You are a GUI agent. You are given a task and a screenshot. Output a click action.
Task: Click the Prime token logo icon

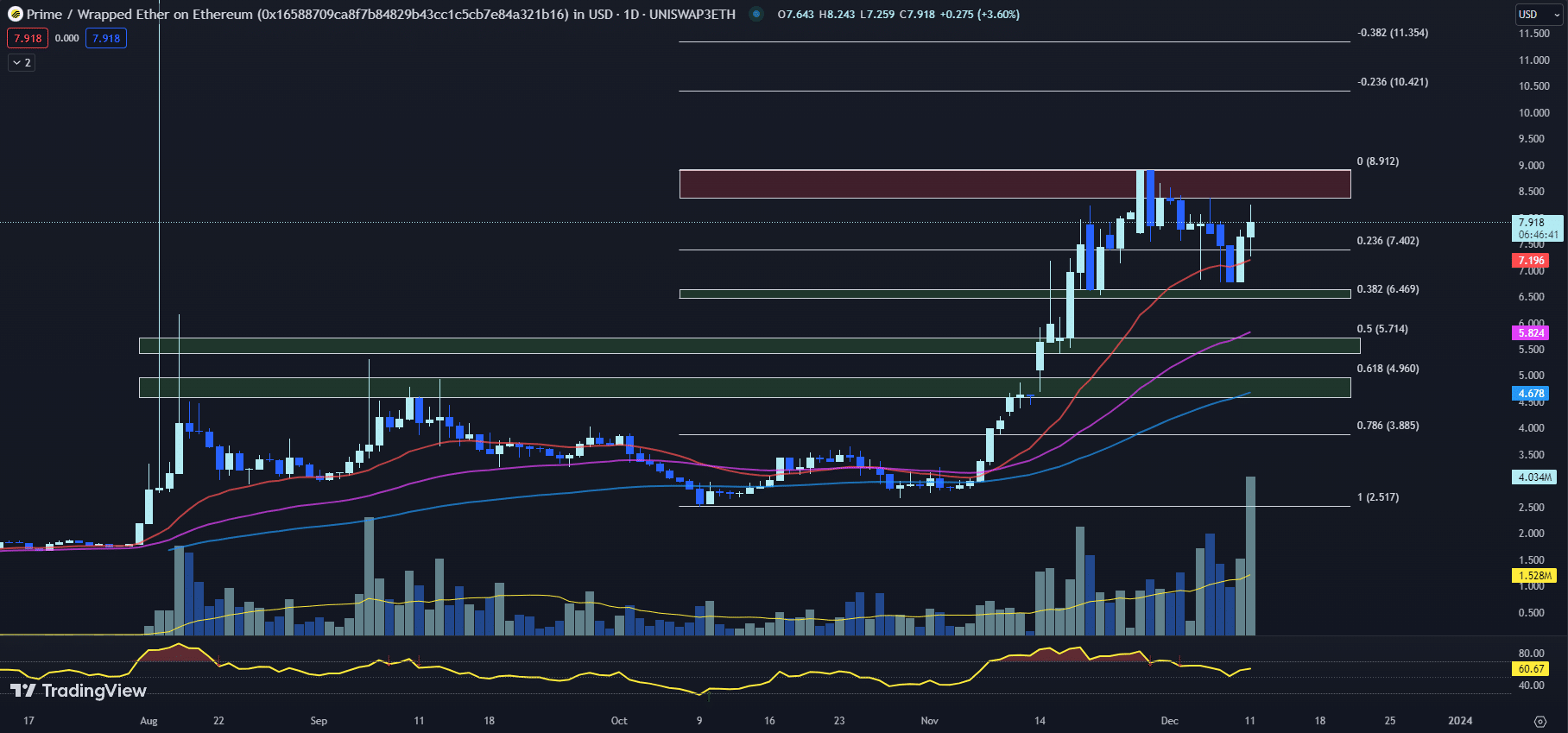(x=15, y=14)
